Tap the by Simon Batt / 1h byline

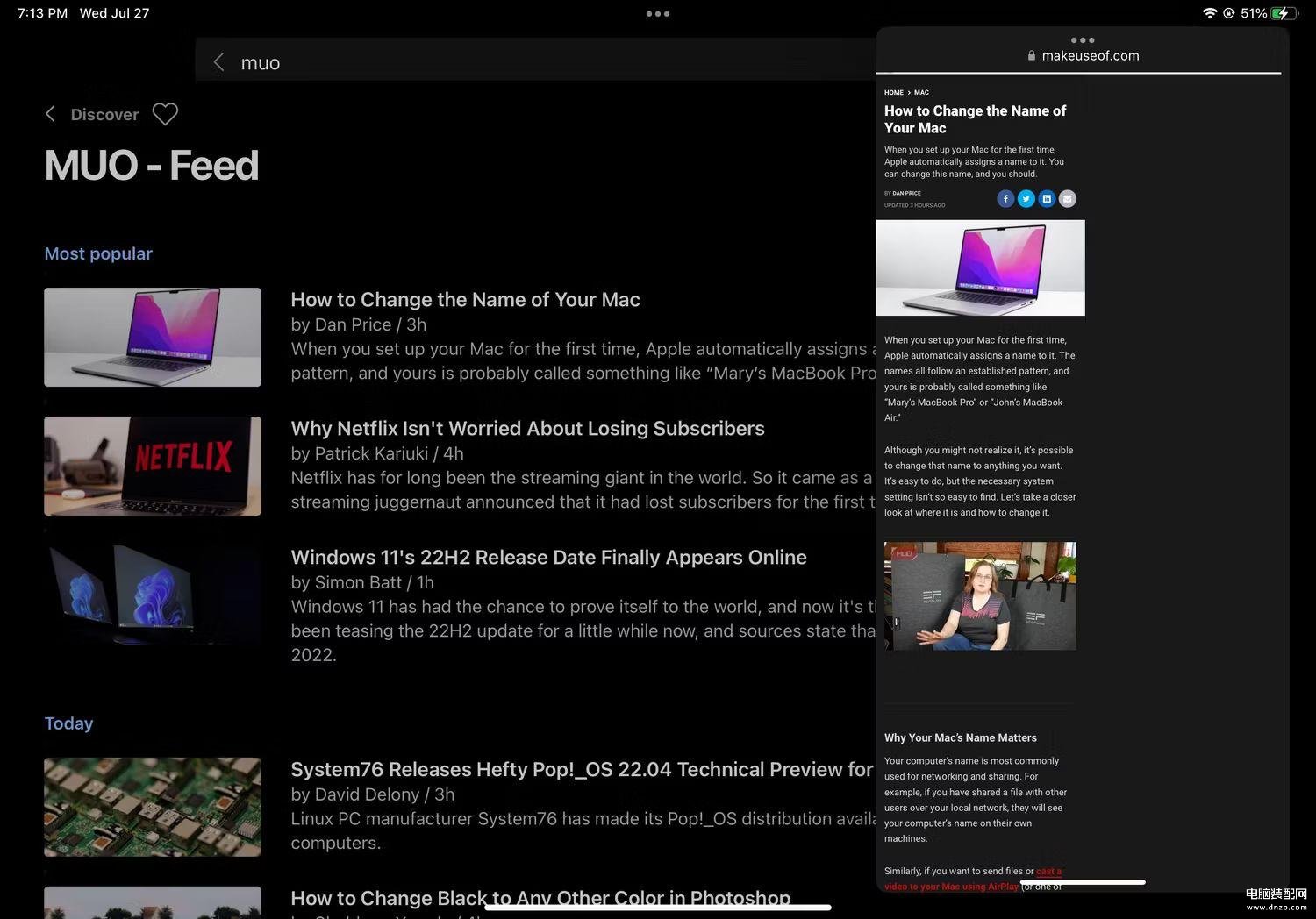tap(362, 582)
